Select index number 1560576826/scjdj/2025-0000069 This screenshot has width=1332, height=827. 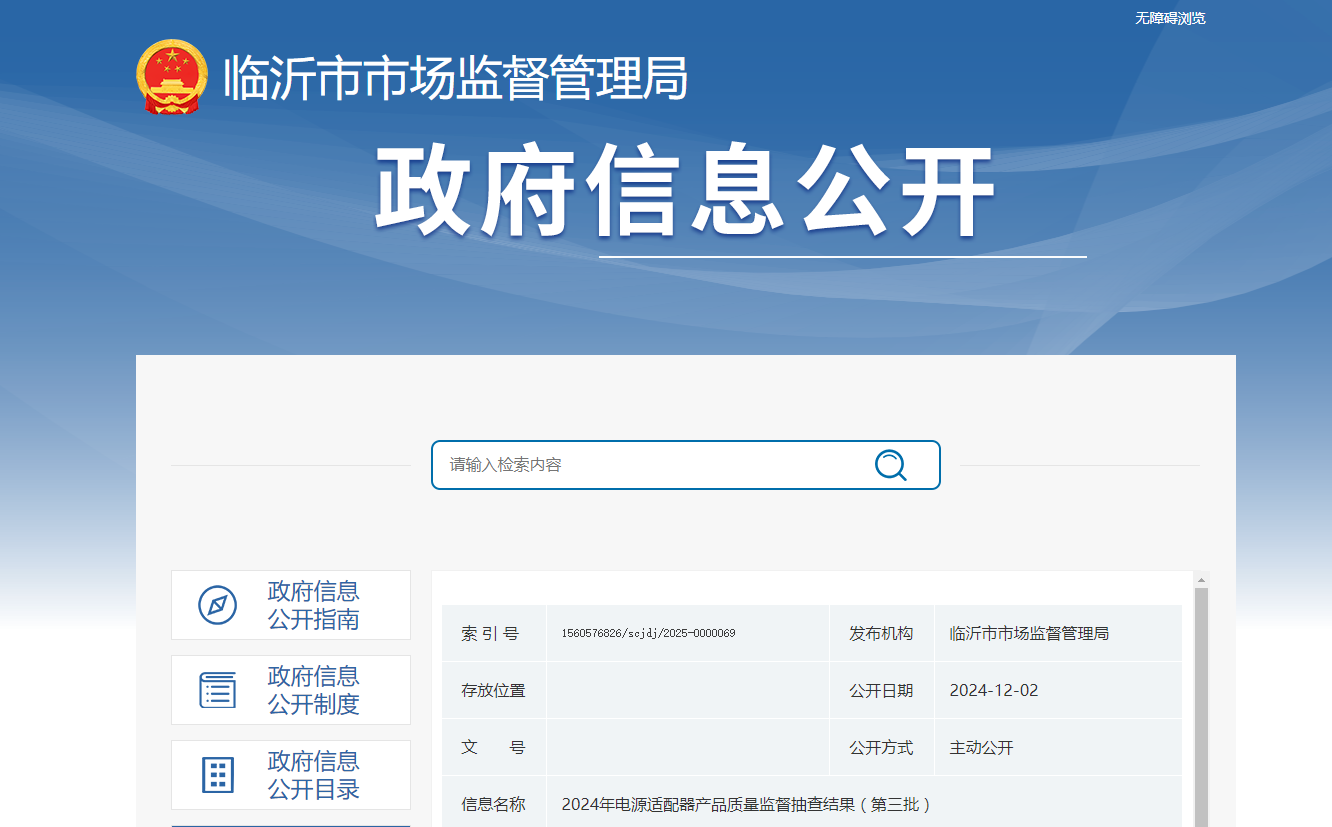[648, 633]
